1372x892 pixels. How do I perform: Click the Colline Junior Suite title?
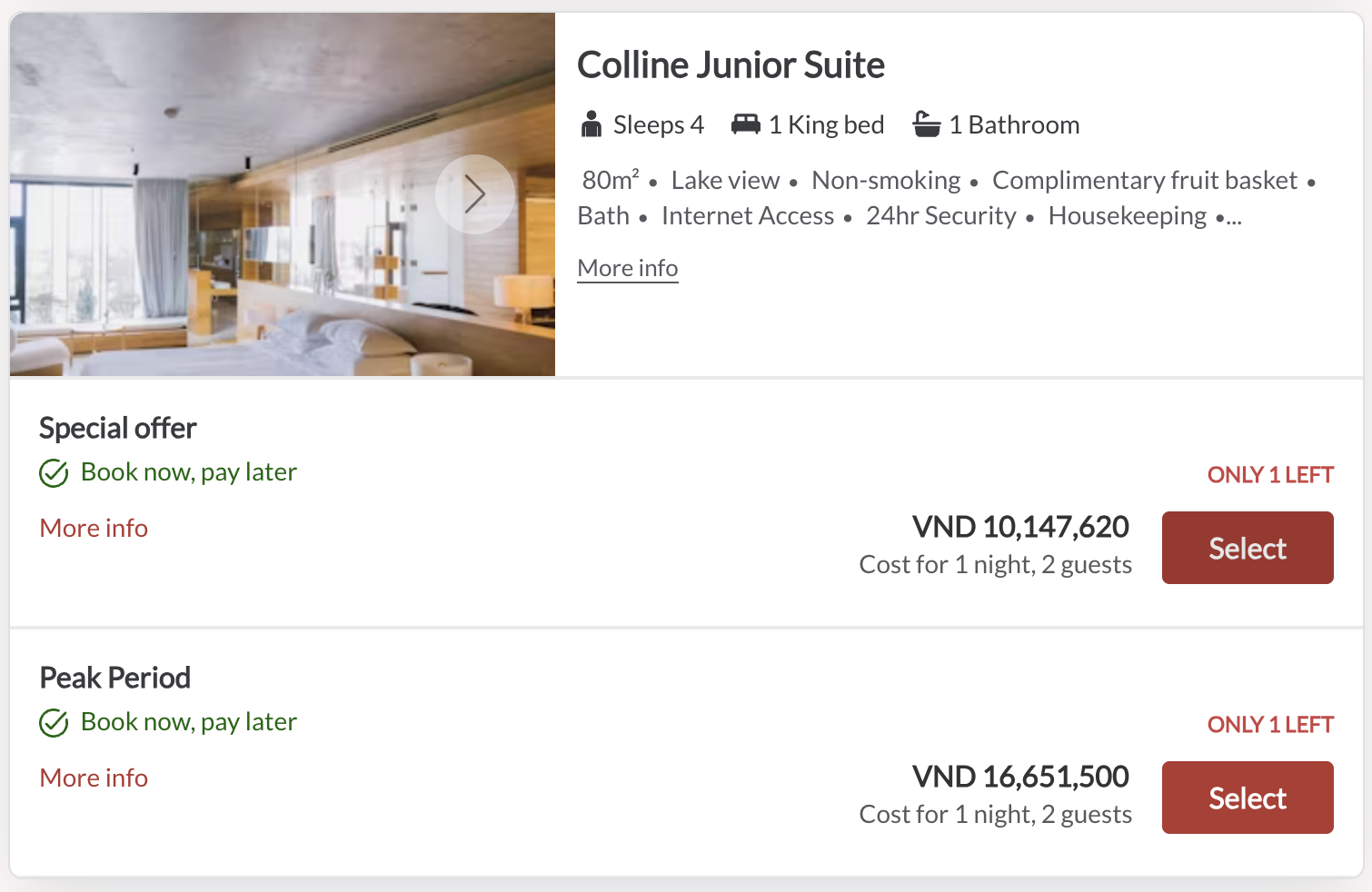tap(731, 64)
